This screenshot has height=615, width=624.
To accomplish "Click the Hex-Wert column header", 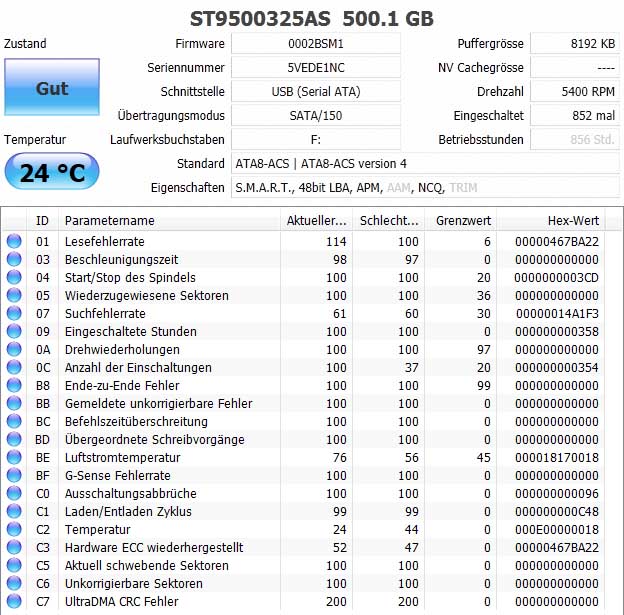I will pyautogui.click(x=551, y=220).
